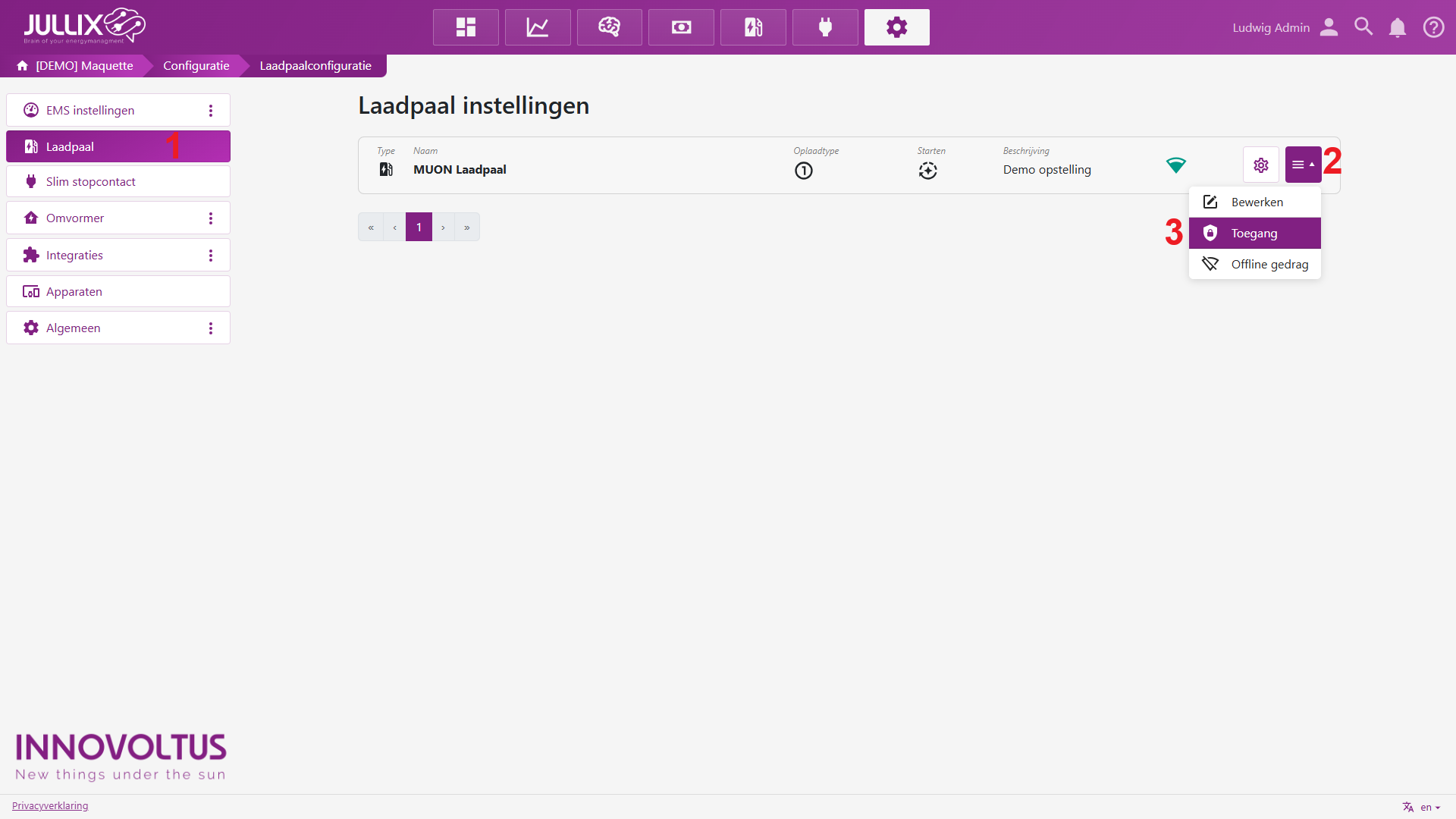Open the charging station icon in top bar
This screenshot has height=819, width=1456.
[753, 27]
